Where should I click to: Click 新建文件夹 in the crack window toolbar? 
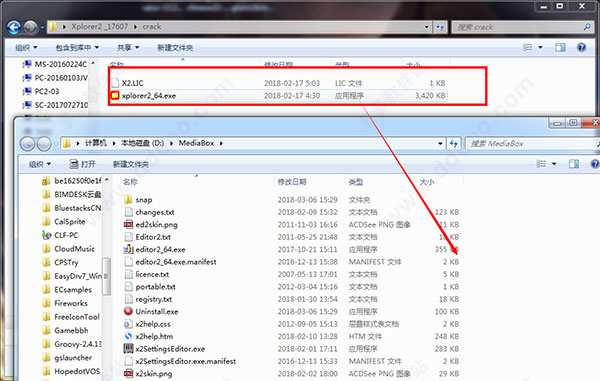coord(175,47)
